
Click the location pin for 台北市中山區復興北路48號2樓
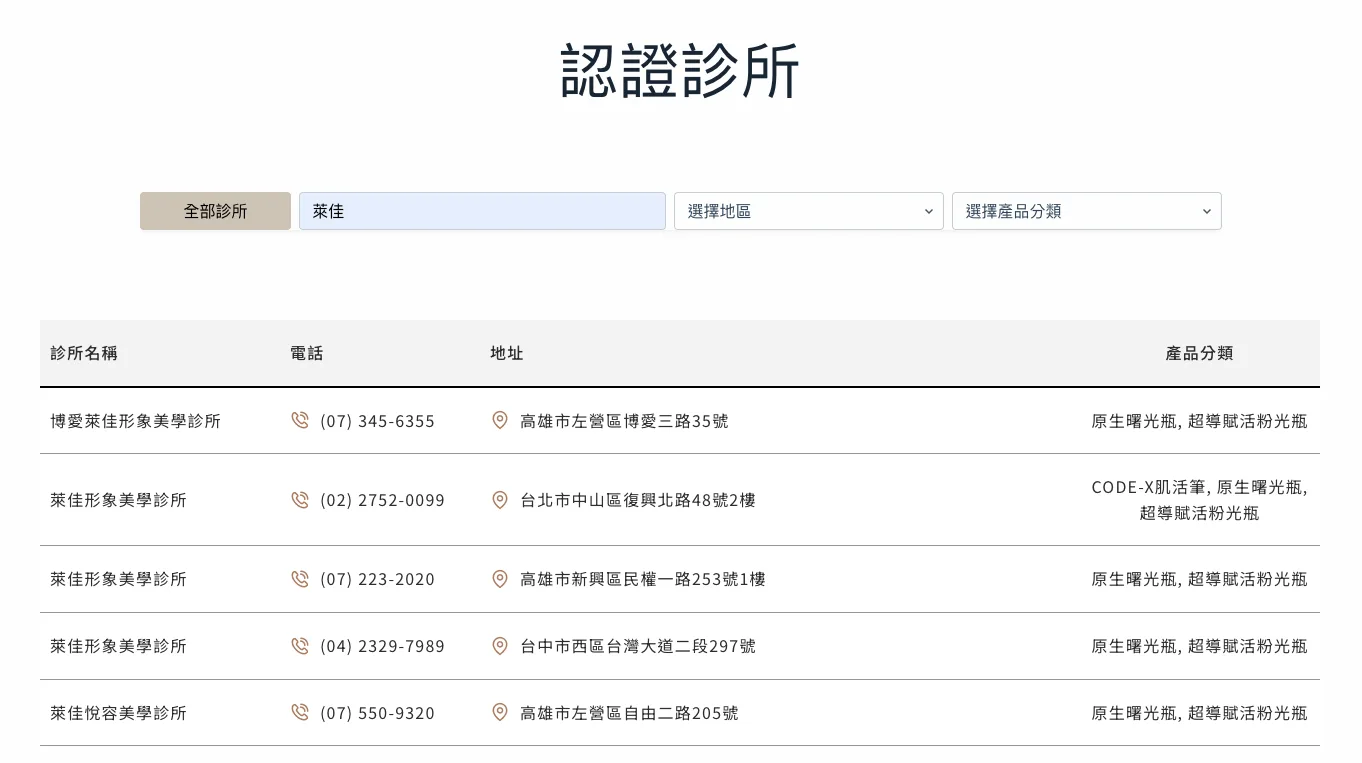tap(500, 500)
